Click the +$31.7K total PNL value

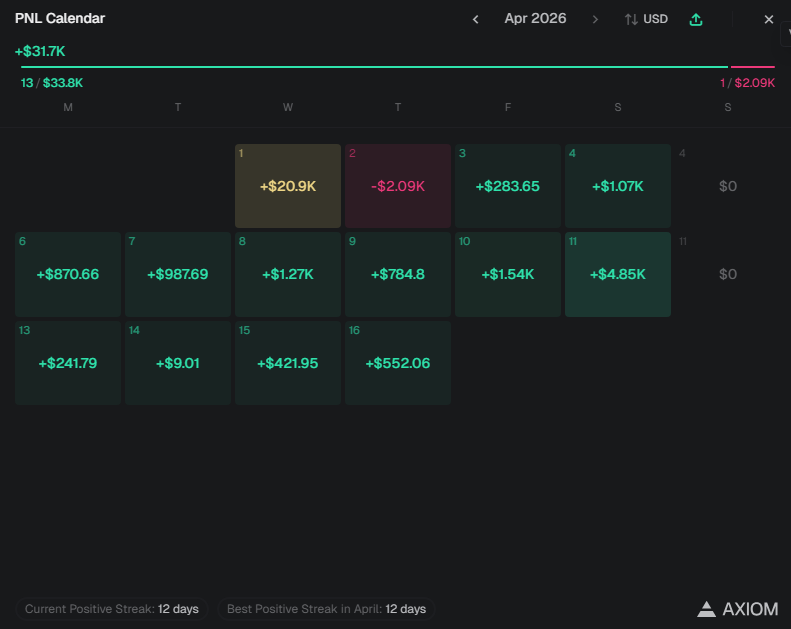click(40, 51)
